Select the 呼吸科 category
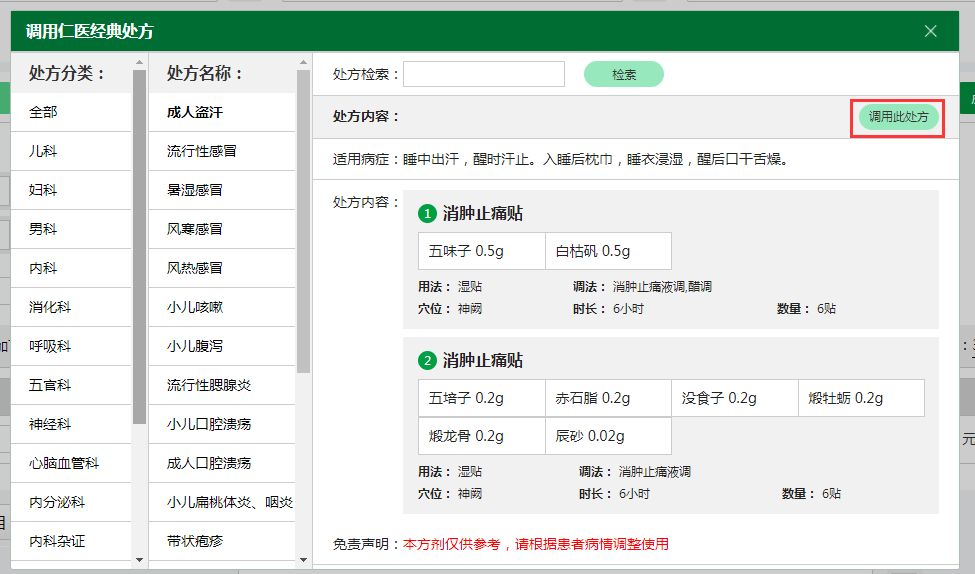The image size is (975, 574). pos(50,346)
